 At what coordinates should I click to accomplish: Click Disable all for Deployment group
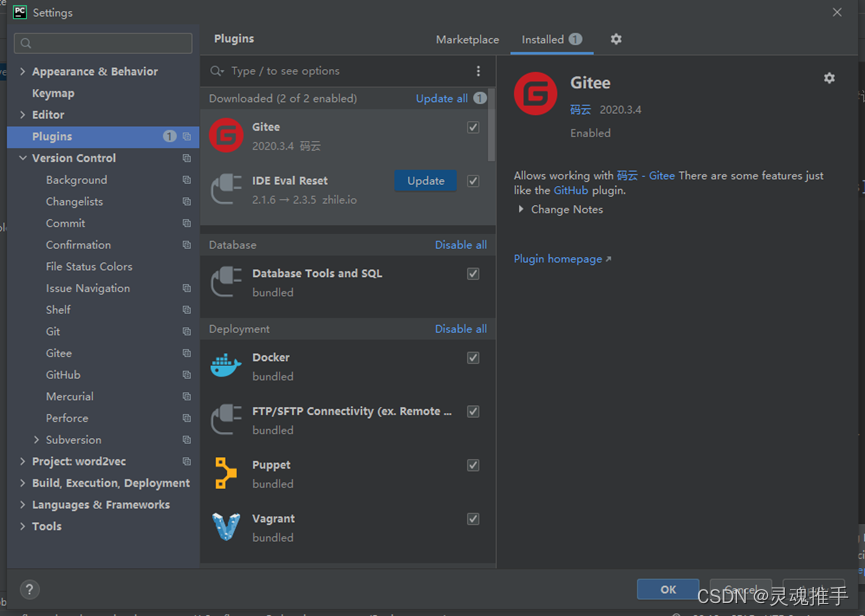tap(461, 329)
